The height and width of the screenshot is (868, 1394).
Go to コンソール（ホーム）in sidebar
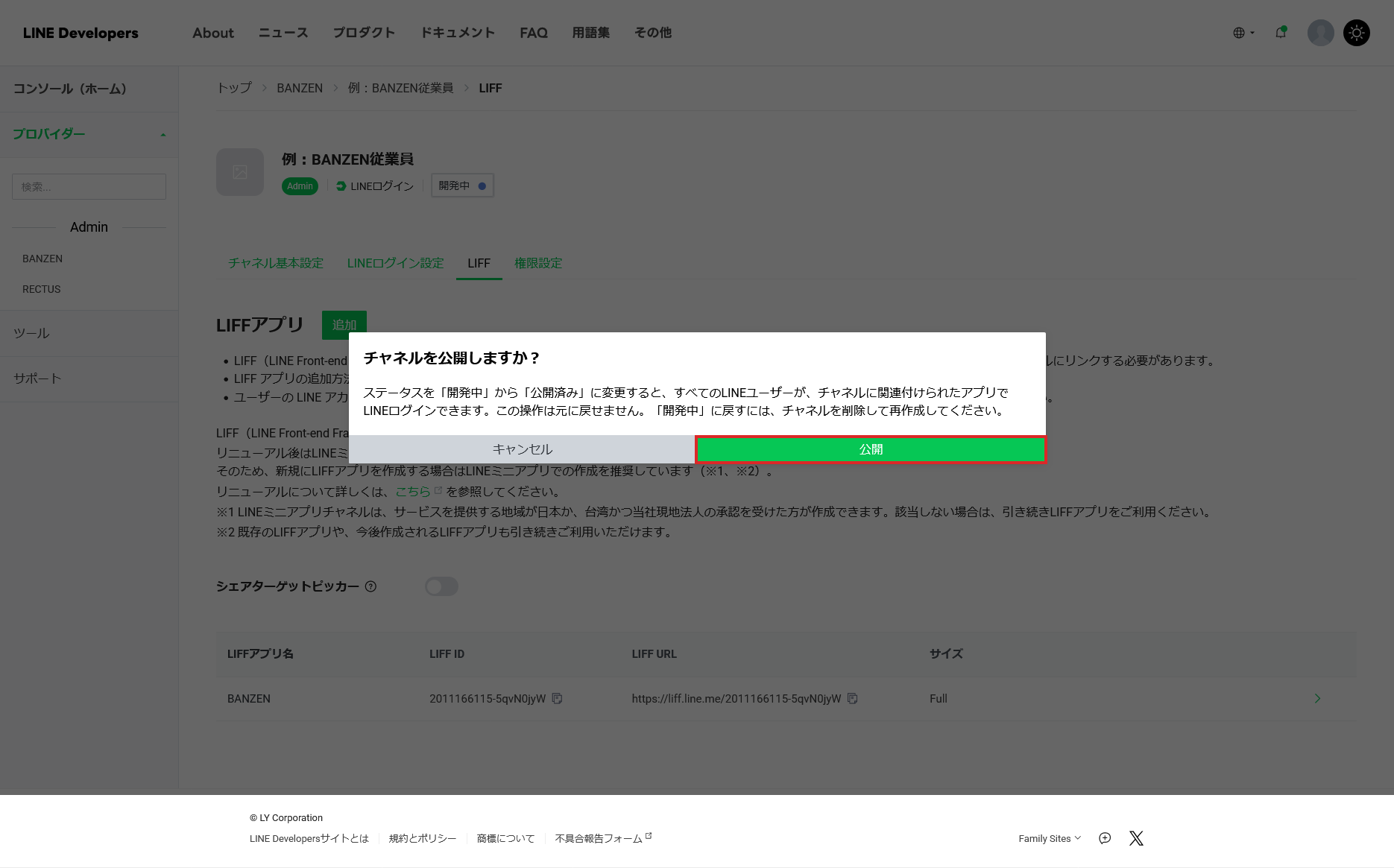point(70,89)
